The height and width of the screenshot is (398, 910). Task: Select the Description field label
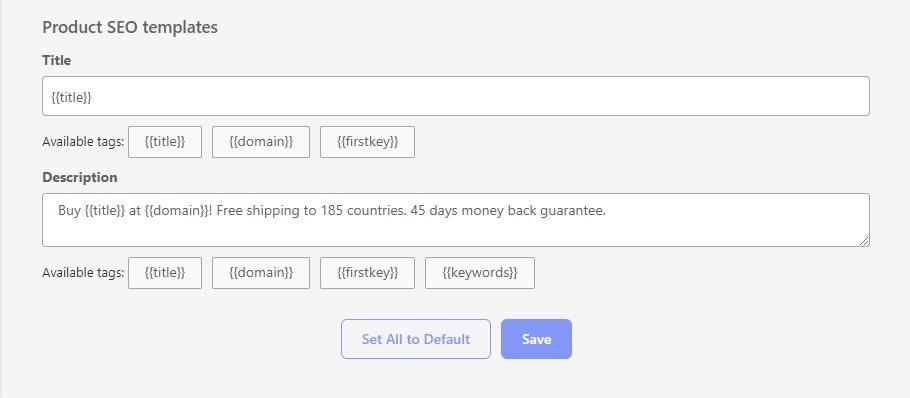pos(80,178)
